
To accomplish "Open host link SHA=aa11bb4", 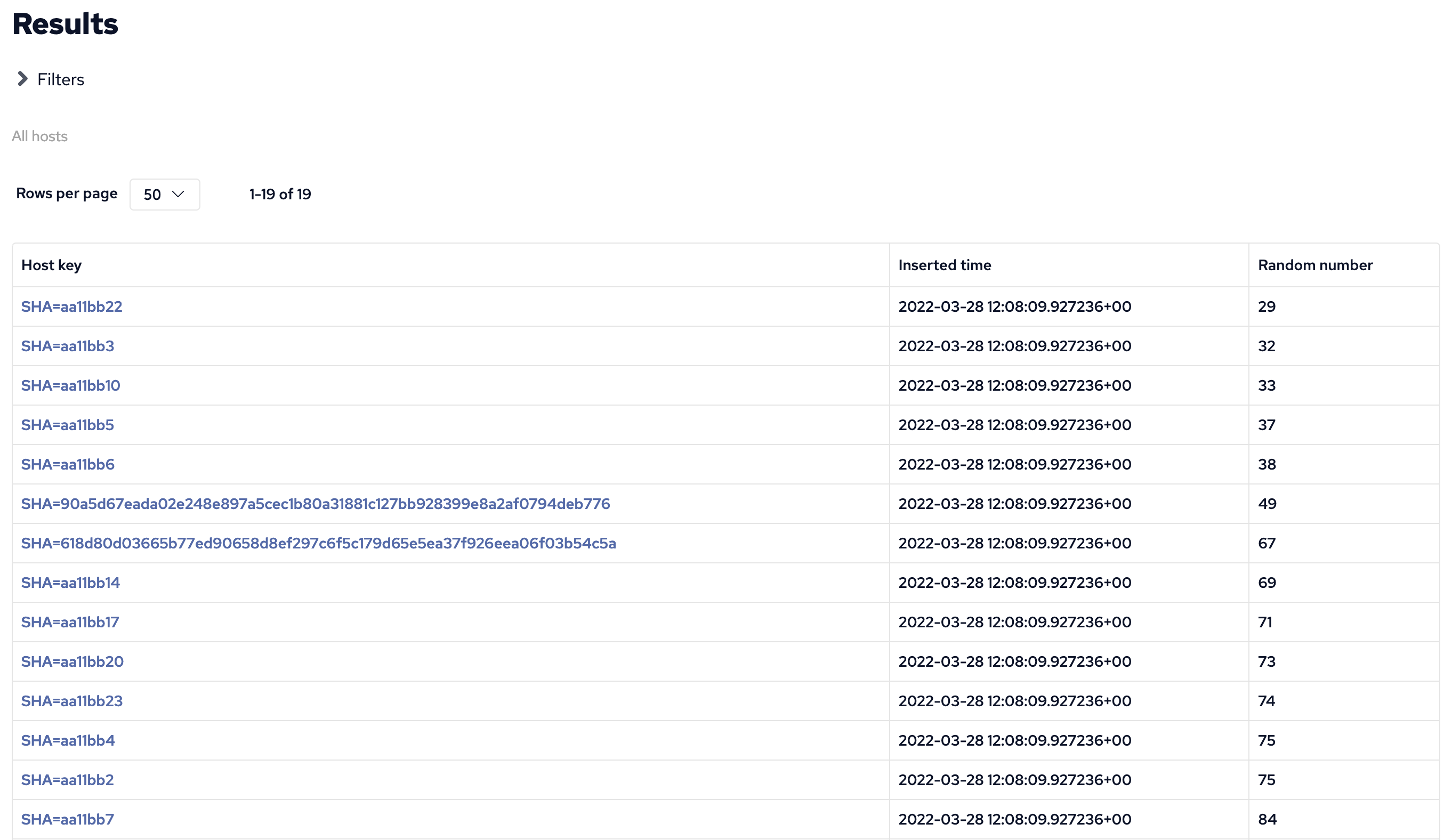I will click(x=67, y=741).
